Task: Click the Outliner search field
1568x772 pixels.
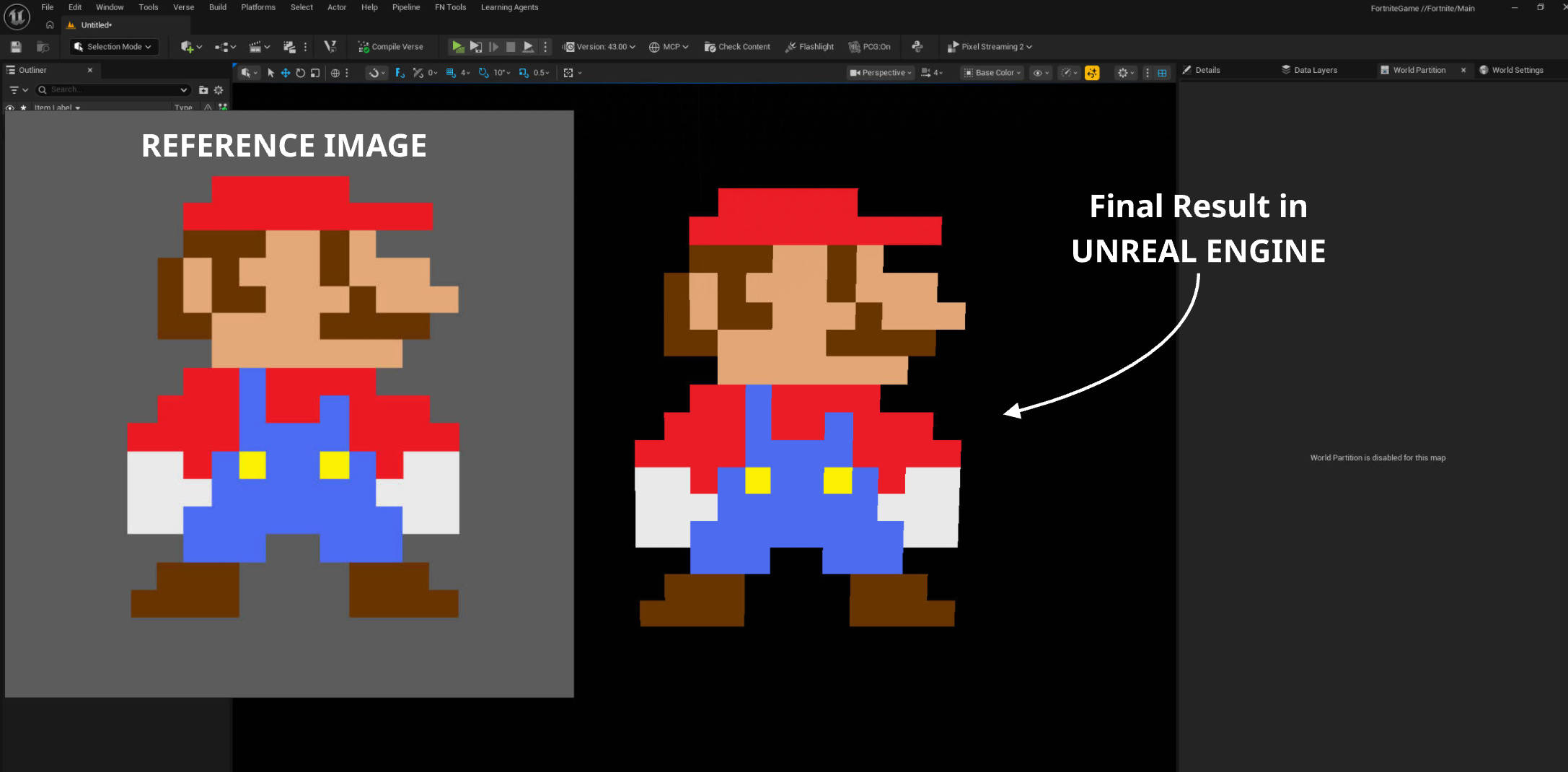Action: pos(113,90)
